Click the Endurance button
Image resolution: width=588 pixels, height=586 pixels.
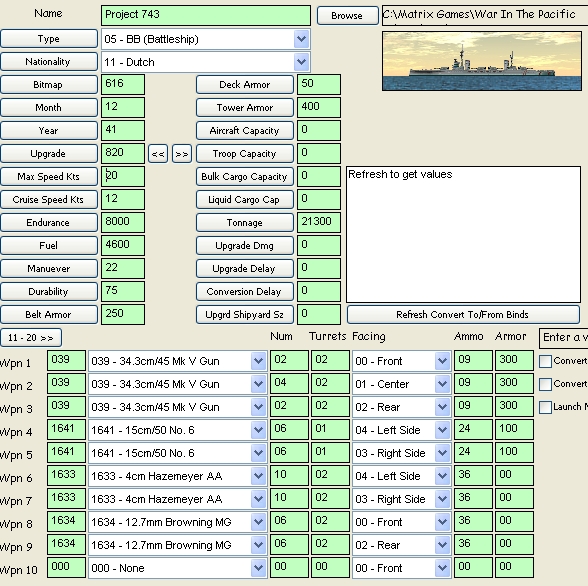click(49, 223)
